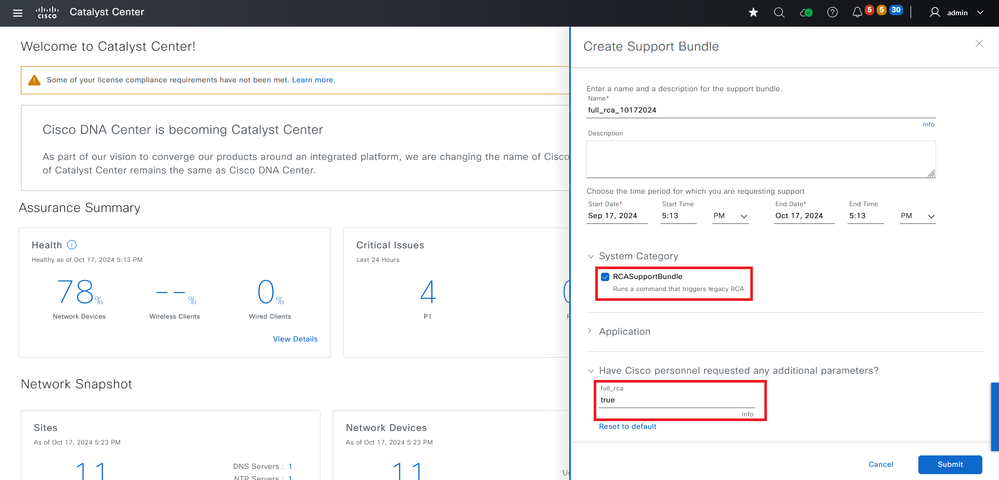Collapse the System Category section
This screenshot has width=999, height=480.
(591, 256)
